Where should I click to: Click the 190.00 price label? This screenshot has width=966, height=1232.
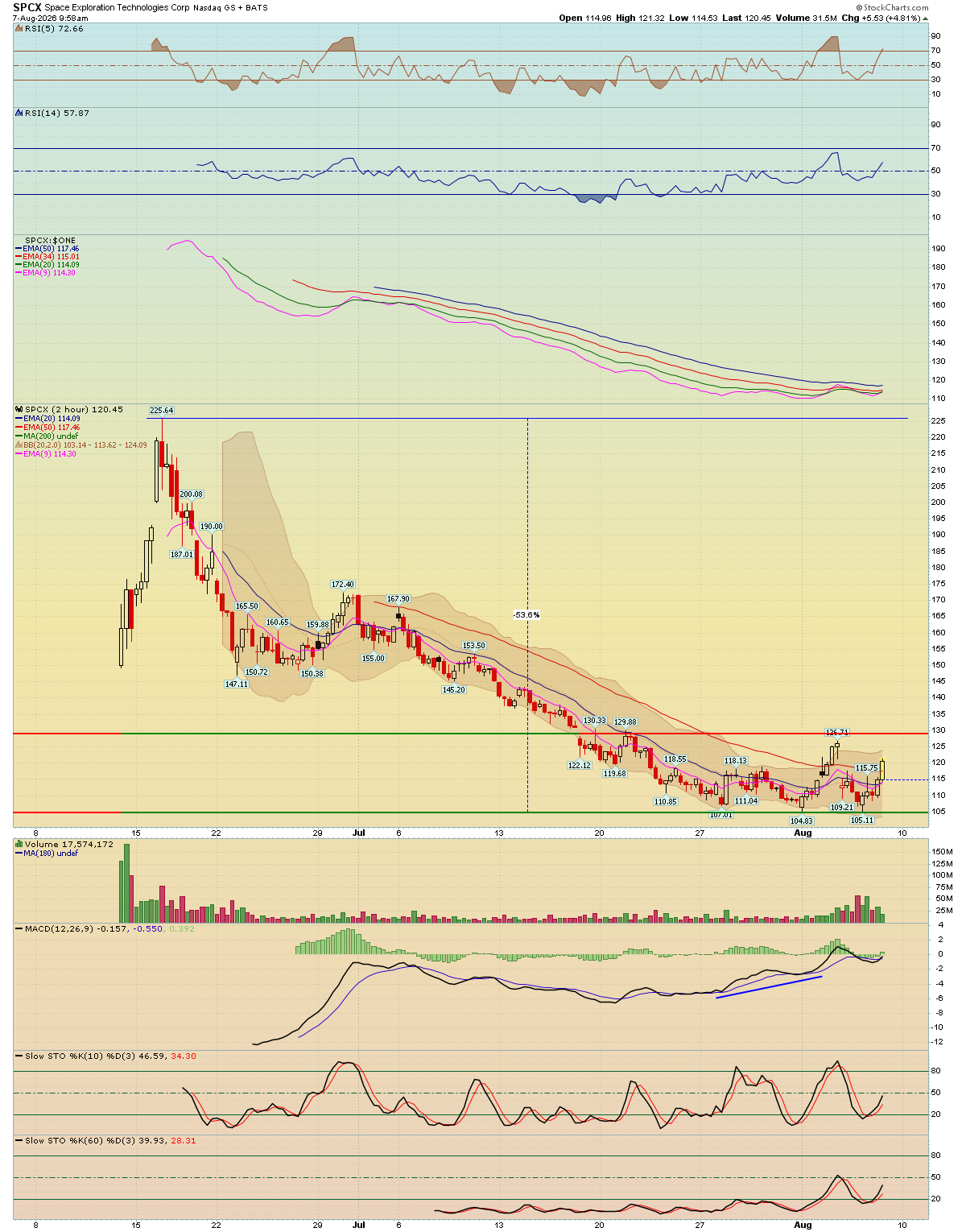(x=212, y=527)
